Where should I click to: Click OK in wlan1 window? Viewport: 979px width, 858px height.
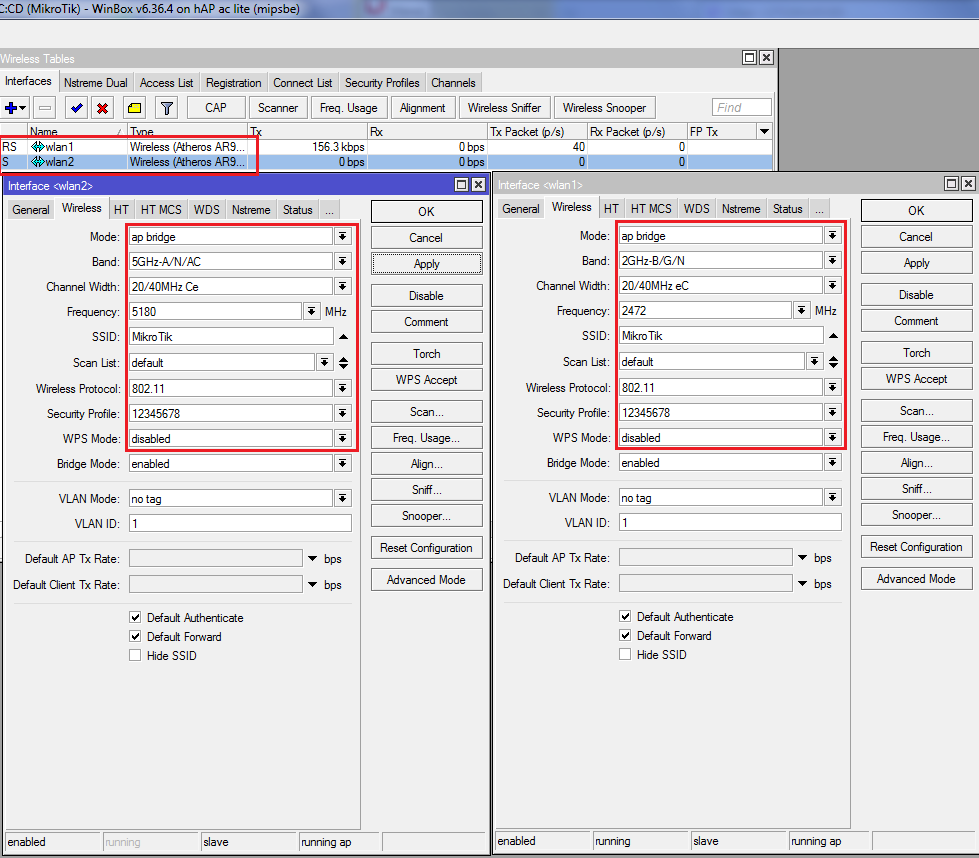tap(916, 210)
